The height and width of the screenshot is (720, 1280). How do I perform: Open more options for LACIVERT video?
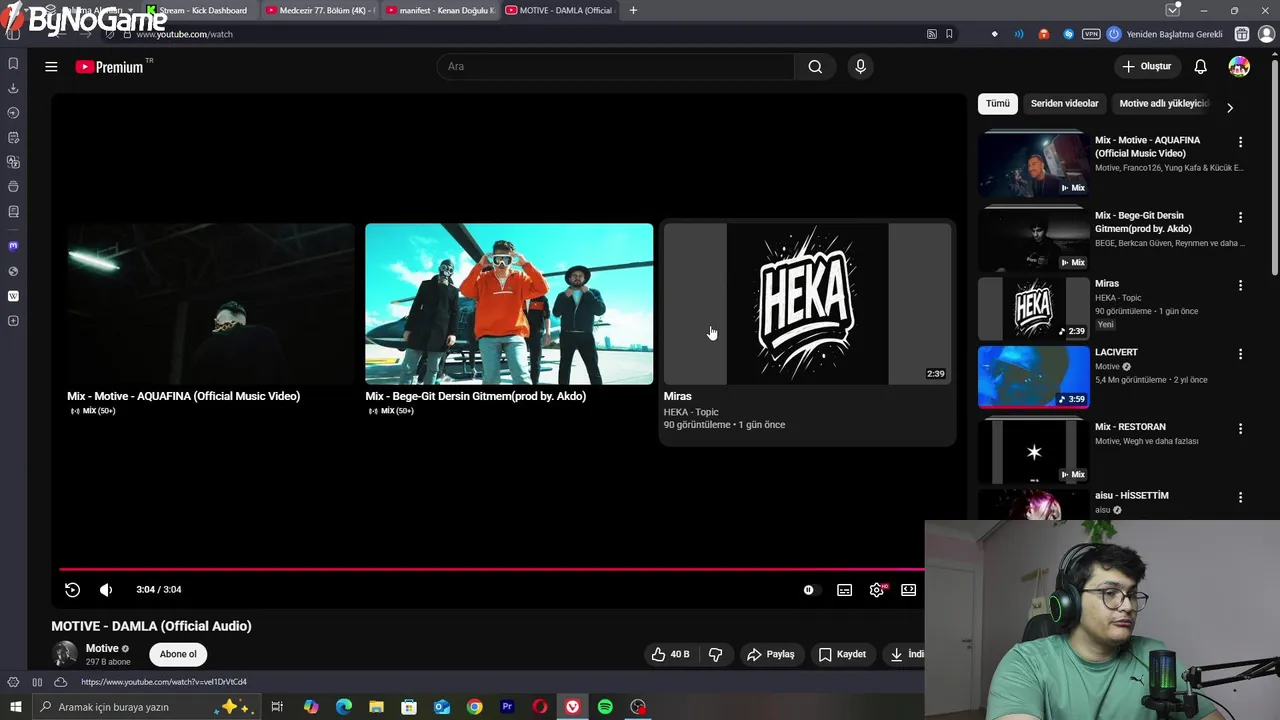[x=1240, y=354]
